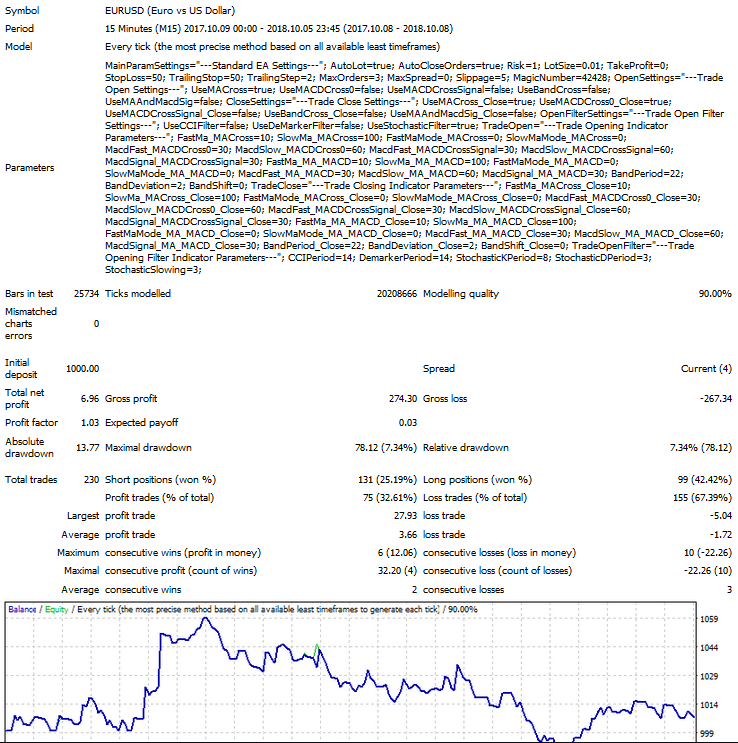Click the symbol value 'EURUSD (Euro vs US Dollar)'
The height and width of the screenshot is (743, 738).
tap(170, 11)
